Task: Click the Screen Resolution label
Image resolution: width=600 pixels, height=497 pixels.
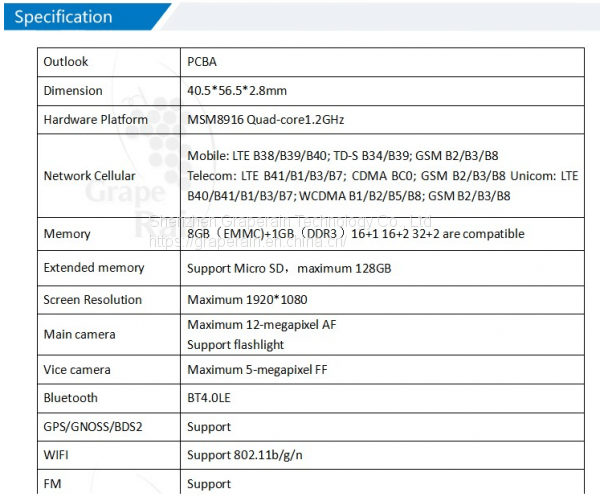Action: click(93, 300)
